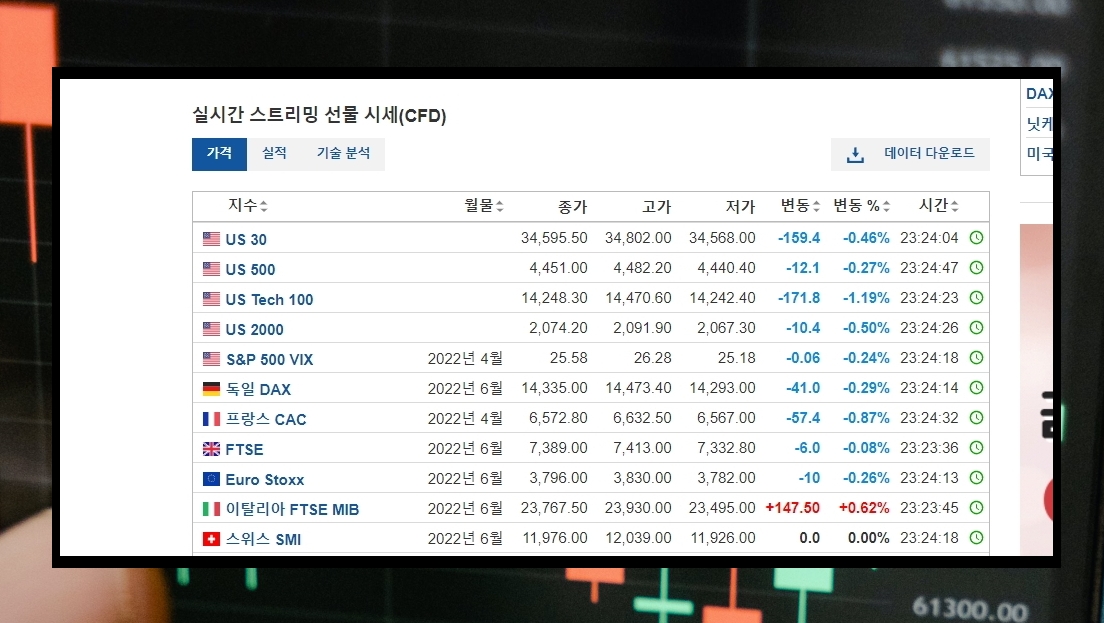This screenshot has height=623, width=1104.
Task: Click the clock icon in US 2000 row
Action: (x=976, y=327)
